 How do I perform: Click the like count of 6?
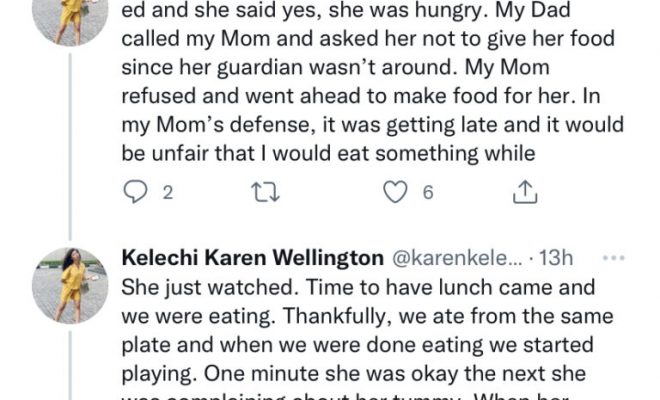tap(428, 194)
